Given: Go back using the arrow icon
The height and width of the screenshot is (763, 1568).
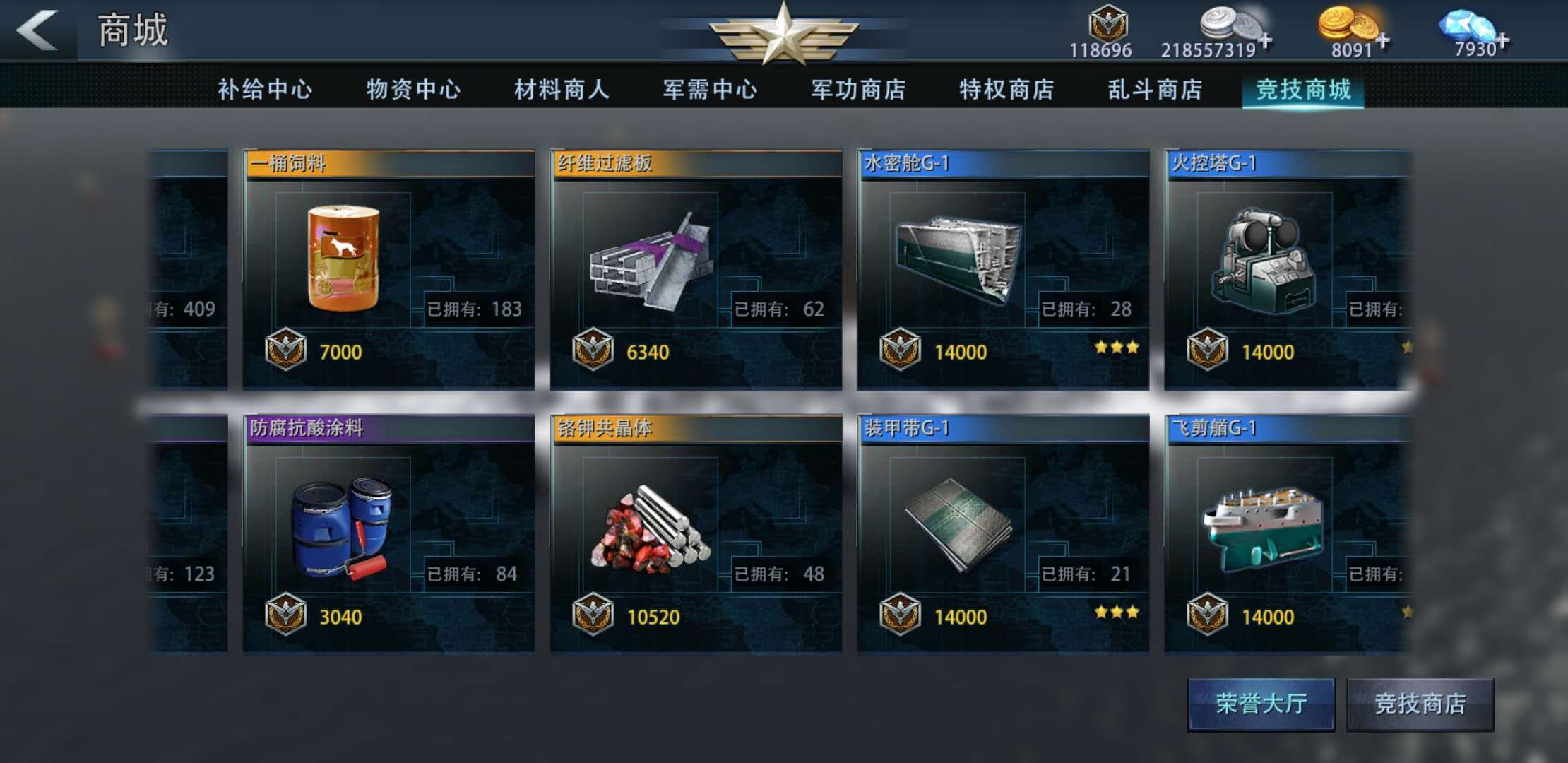Looking at the screenshot, I should pos(37,30).
